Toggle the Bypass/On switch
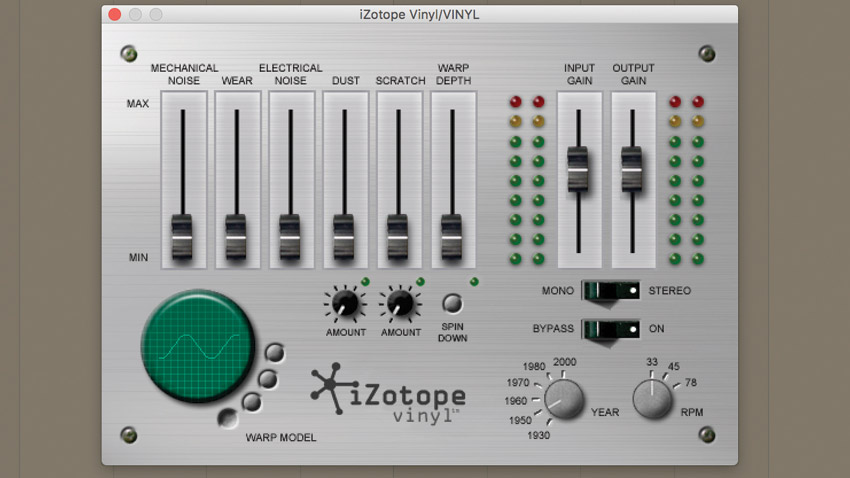The width and height of the screenshot is (850, 478). click(611, 328)
